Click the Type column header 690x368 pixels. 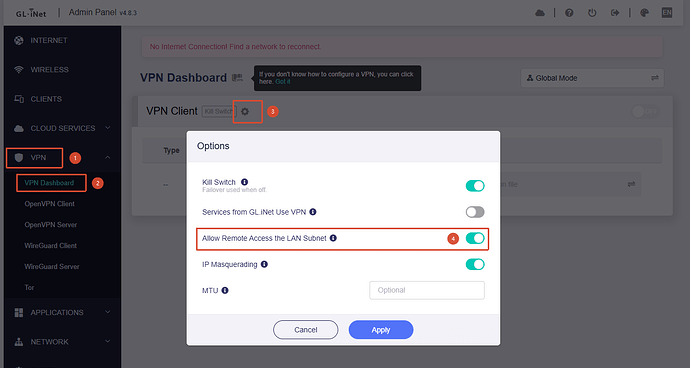[x=171, y=151]
